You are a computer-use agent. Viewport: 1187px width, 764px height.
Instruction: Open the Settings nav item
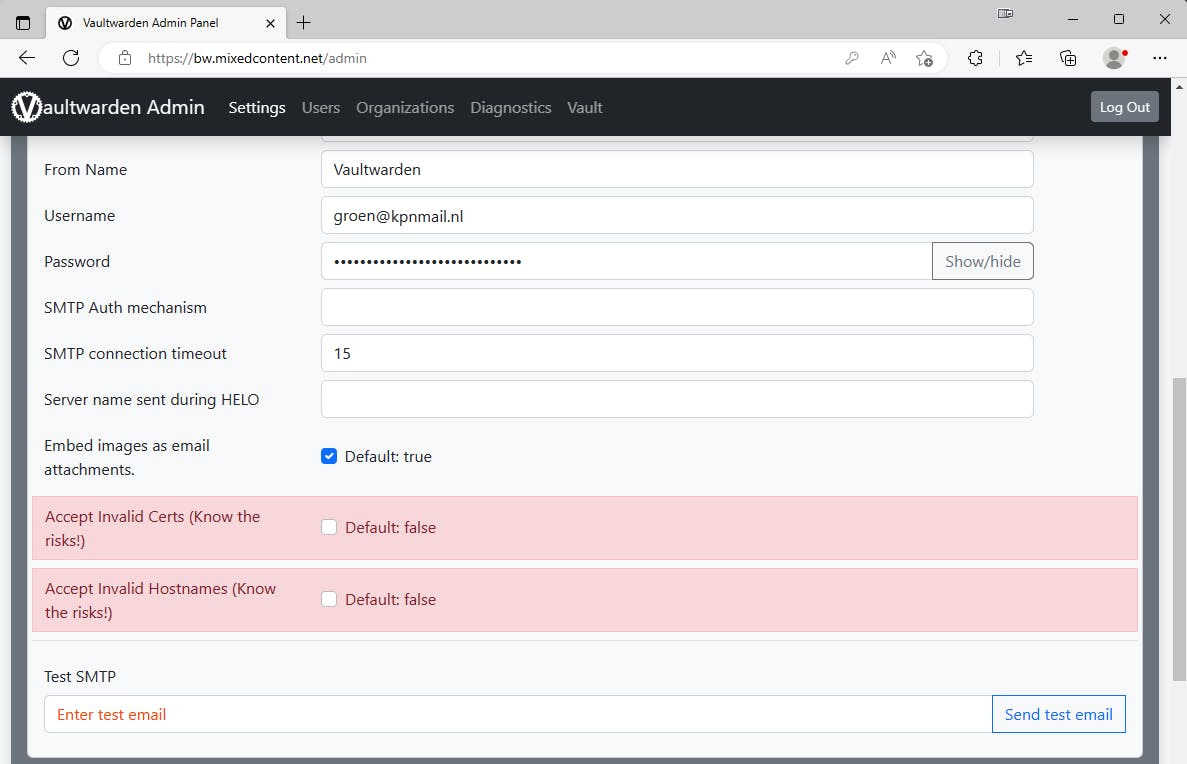[257, 108]
